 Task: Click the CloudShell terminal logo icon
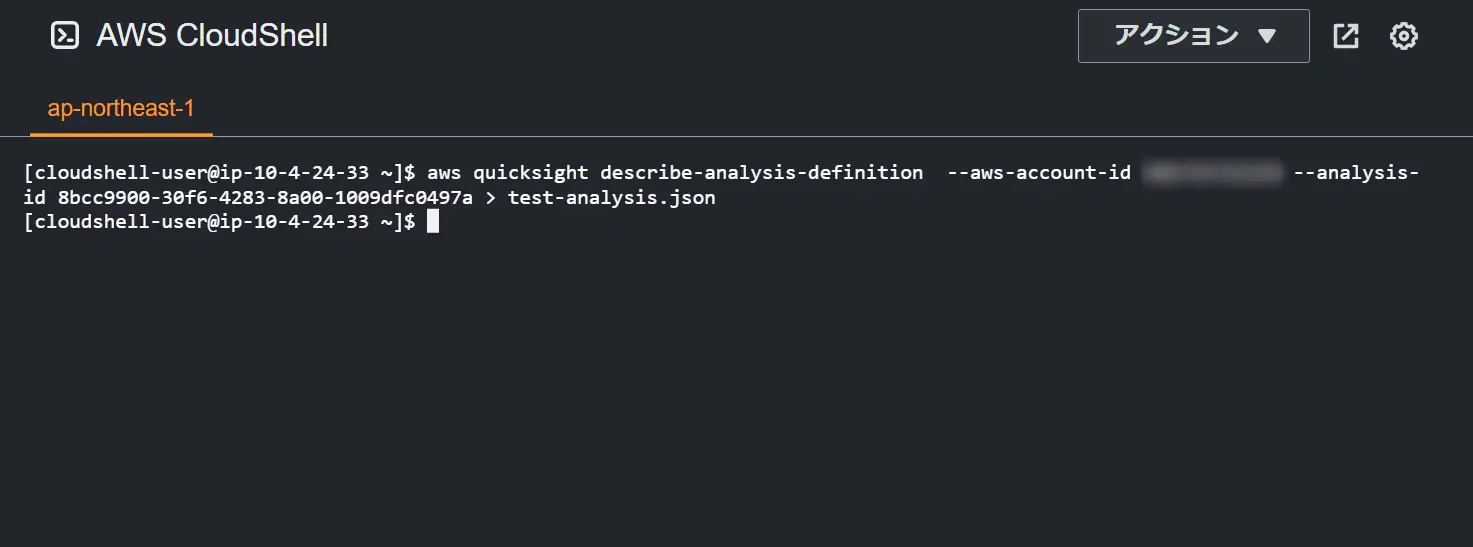(x=65, y=36)
